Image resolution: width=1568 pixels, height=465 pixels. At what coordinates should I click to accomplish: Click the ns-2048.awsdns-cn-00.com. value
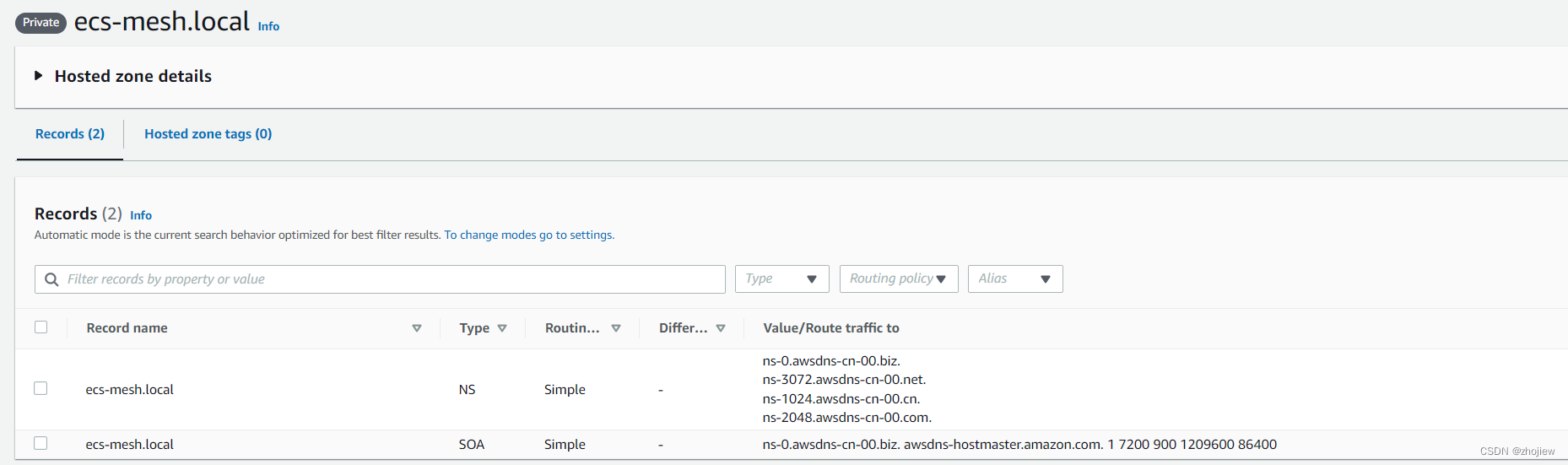click(x=847, y=417)
